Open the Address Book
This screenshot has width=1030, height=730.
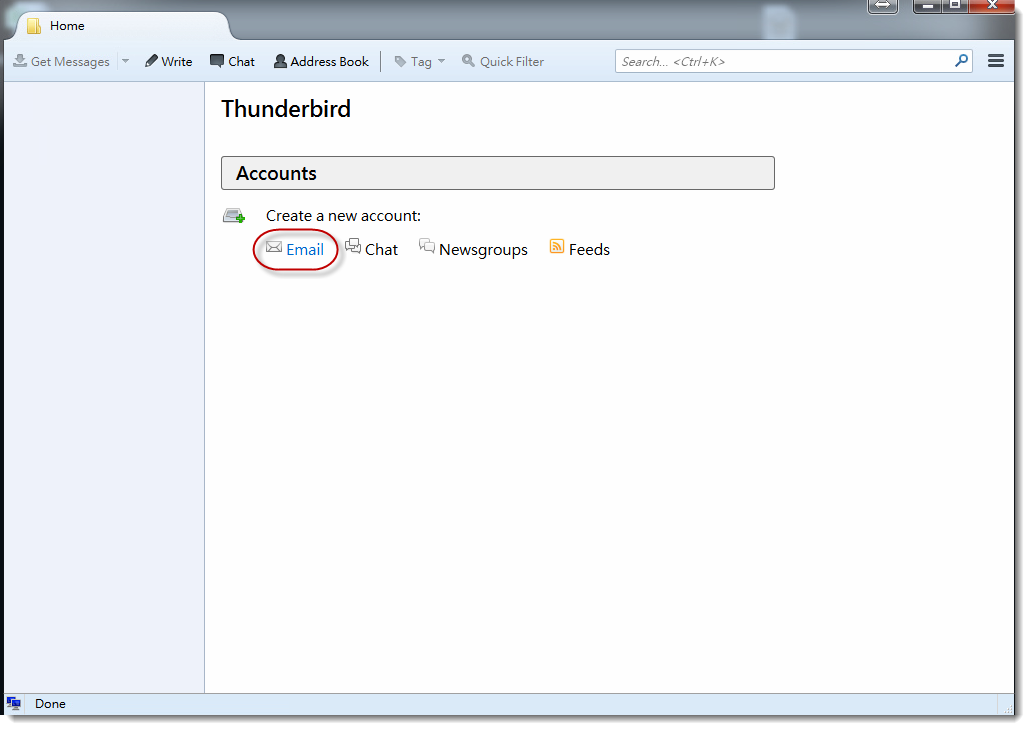pyautogui.click(x=321, y=61)
